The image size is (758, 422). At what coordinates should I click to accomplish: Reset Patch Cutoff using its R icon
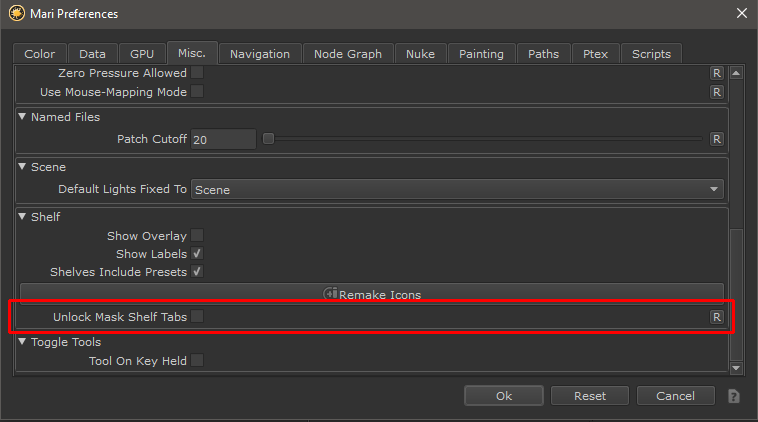716,139
